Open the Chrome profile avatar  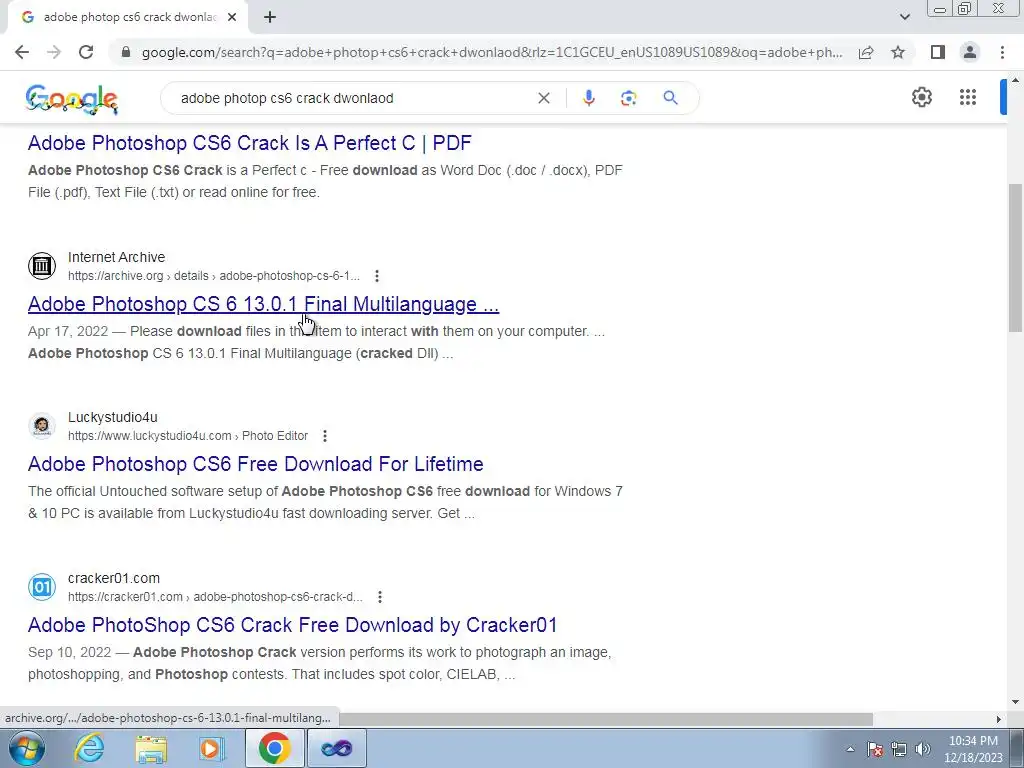[x=970, y=52]
